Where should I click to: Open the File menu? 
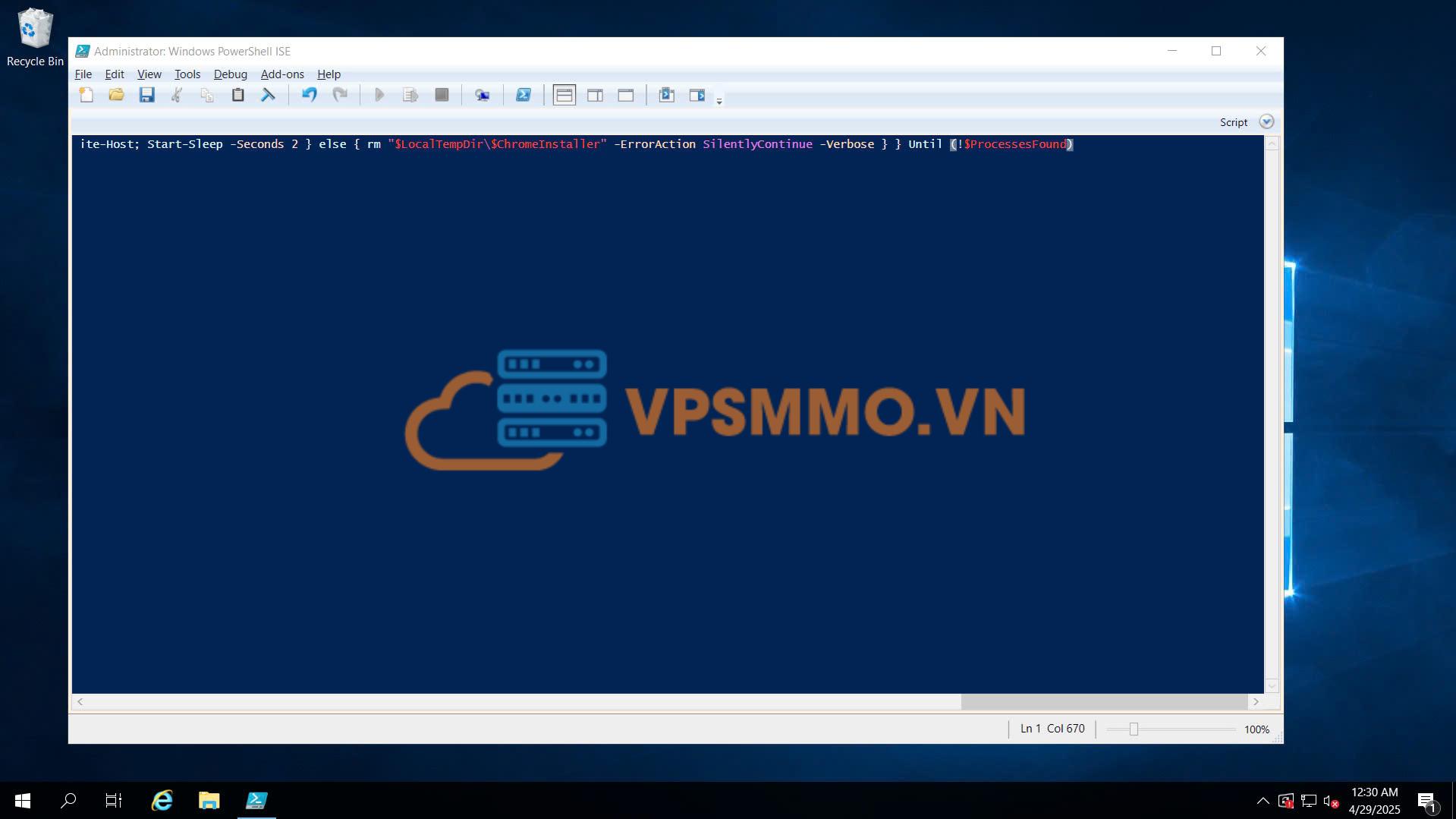click(x=83, y=74)
